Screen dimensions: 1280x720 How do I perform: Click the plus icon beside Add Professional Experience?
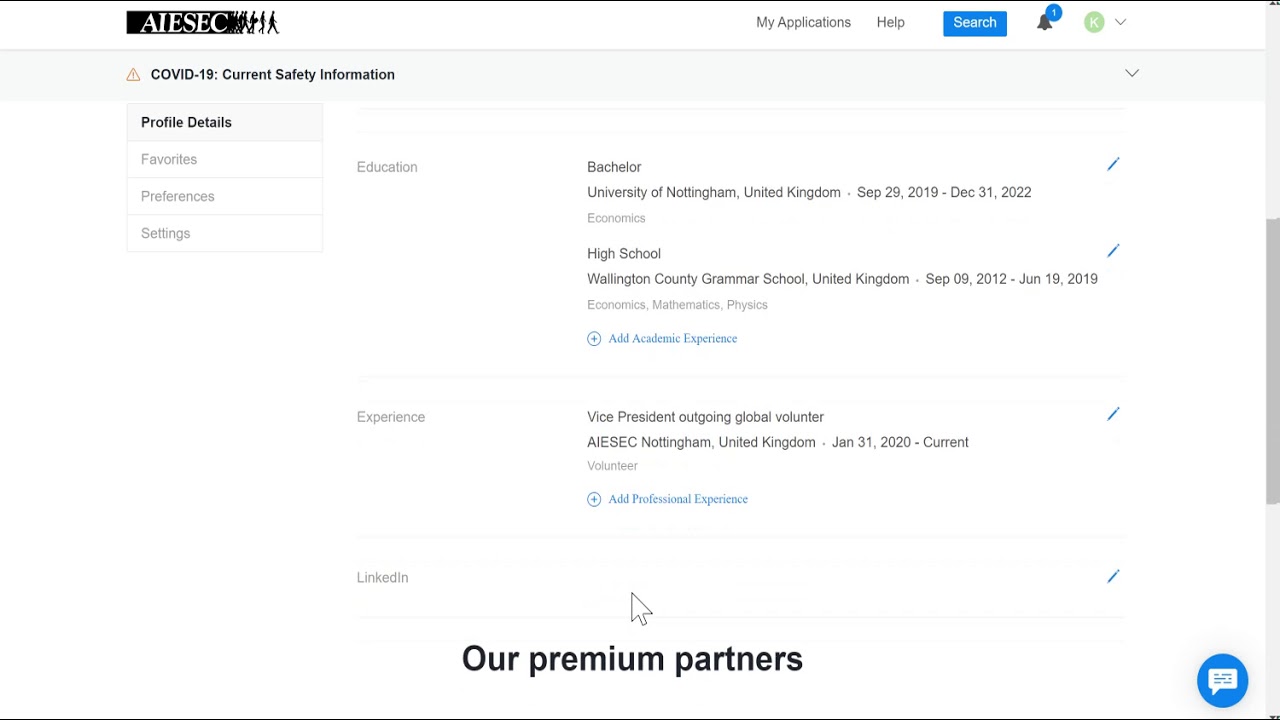click(594, 499)
